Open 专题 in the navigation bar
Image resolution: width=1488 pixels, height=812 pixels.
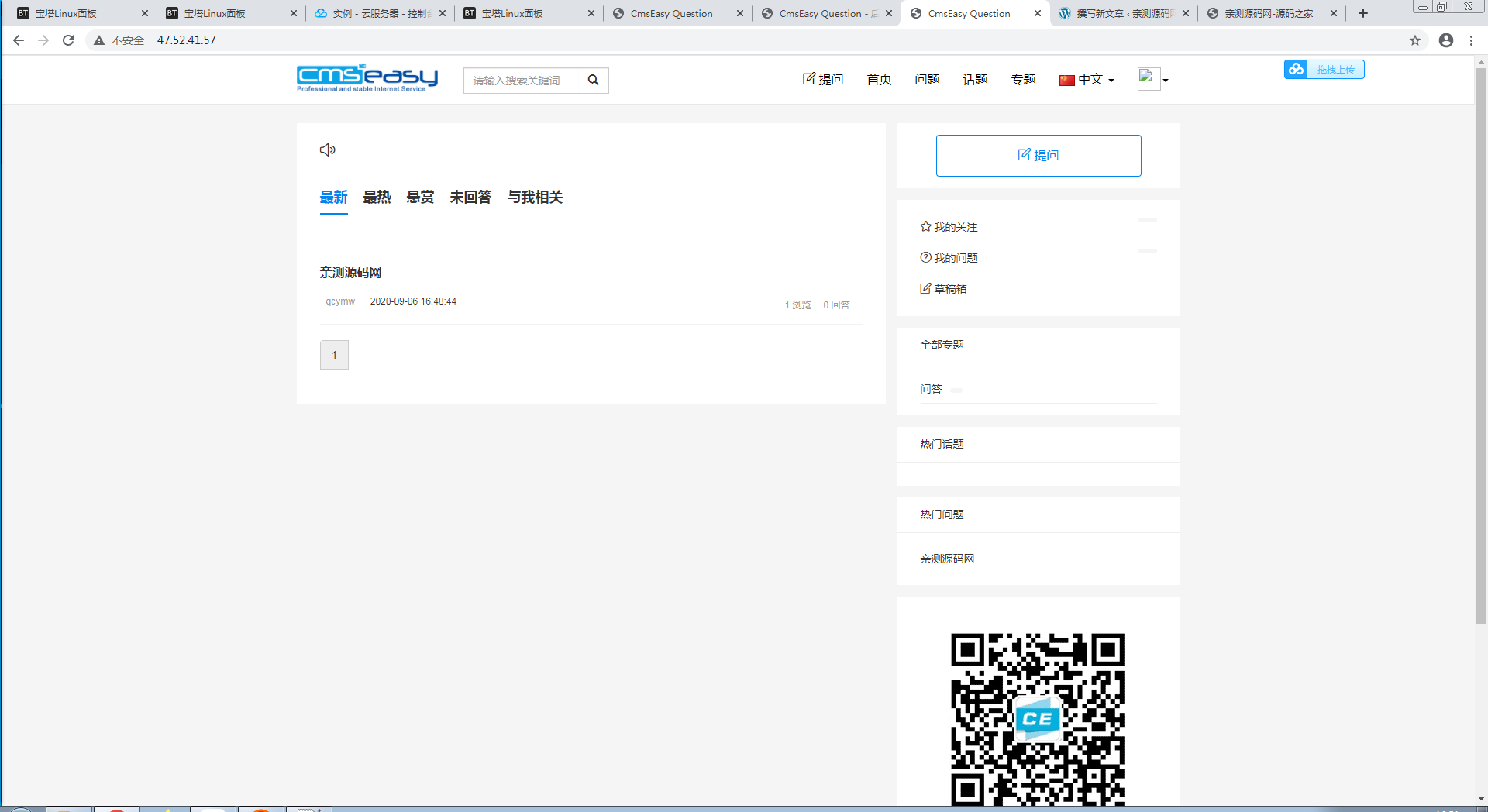coord(1023,80)
